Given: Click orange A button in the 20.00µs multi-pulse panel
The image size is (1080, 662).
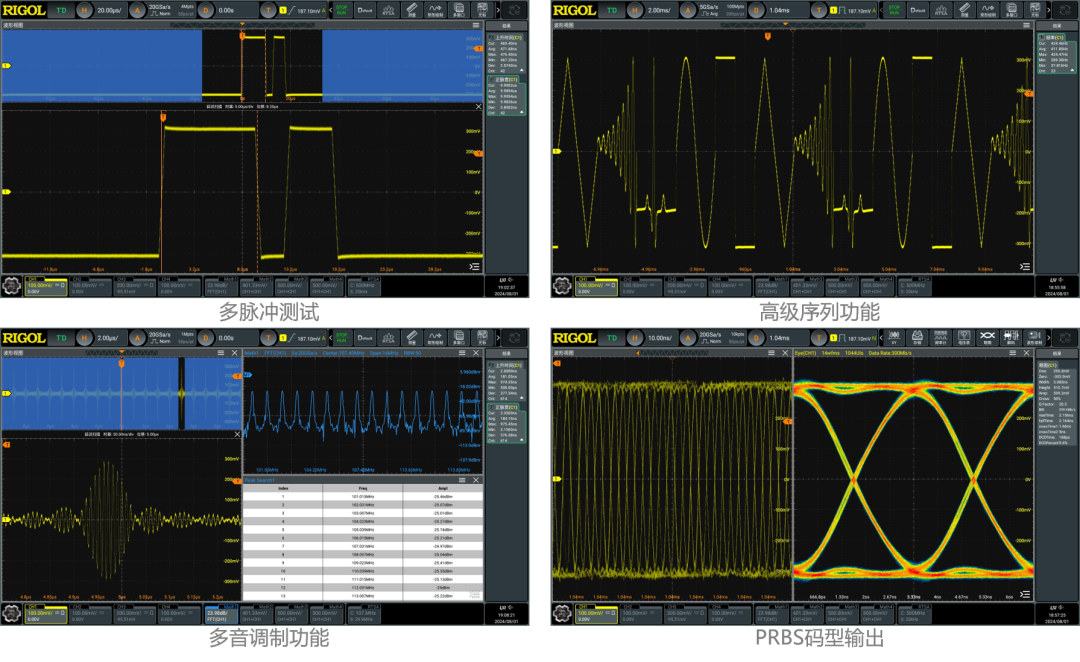Looking at the screenshot, I should coord(138,10).
